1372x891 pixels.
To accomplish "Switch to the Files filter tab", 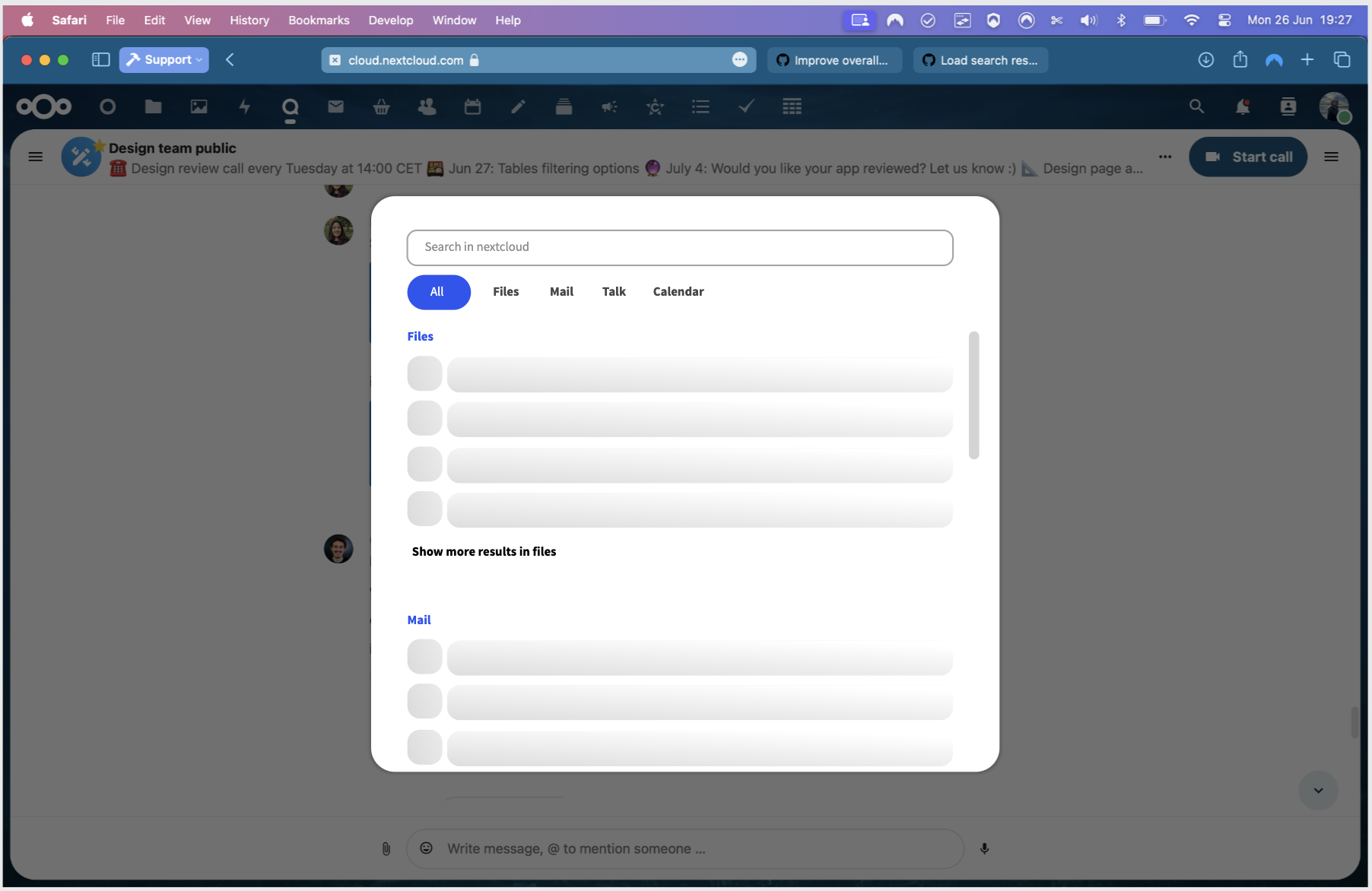I will click(506, 292).
